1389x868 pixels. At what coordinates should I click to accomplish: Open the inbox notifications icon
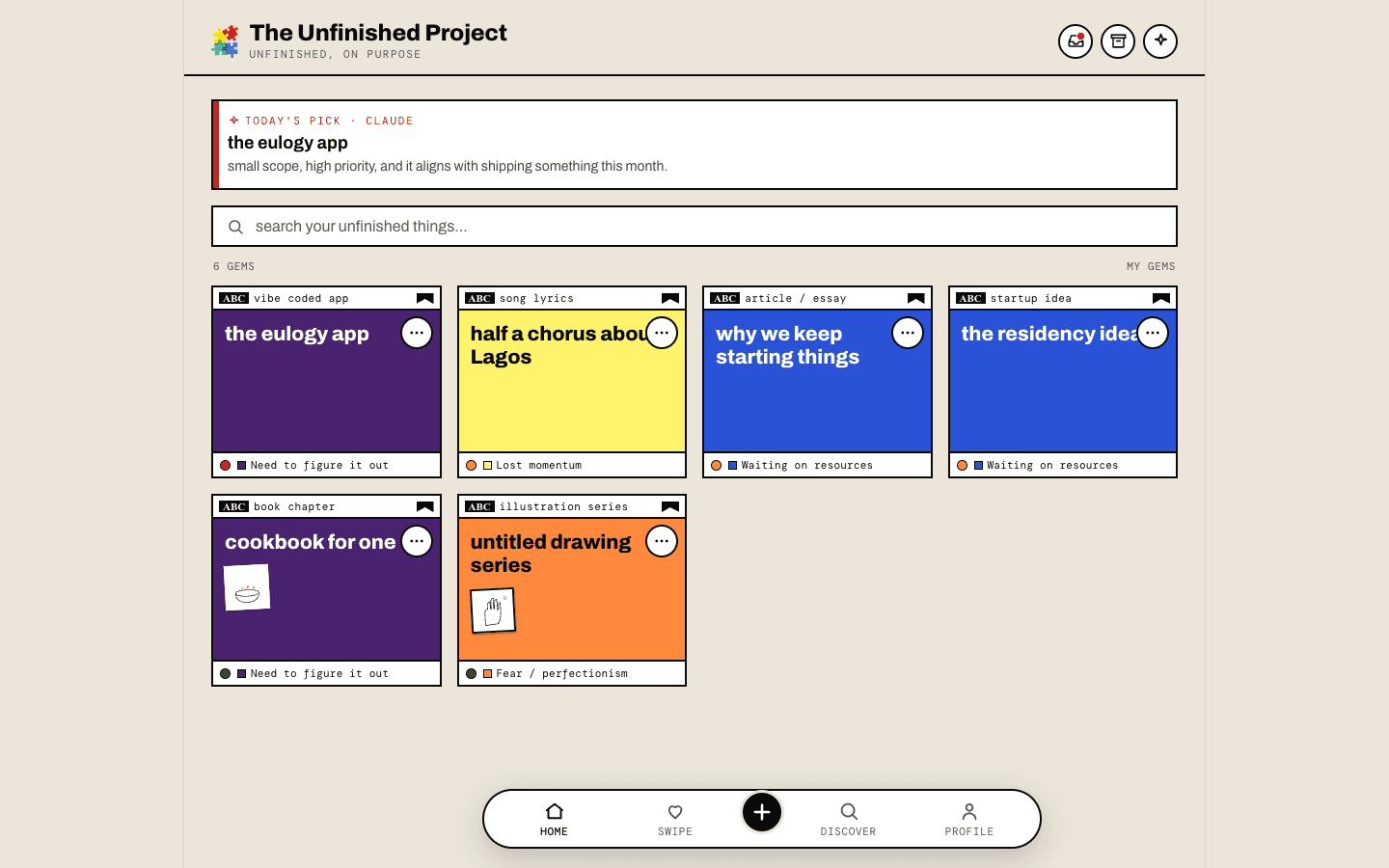(x=1076, y=41)
